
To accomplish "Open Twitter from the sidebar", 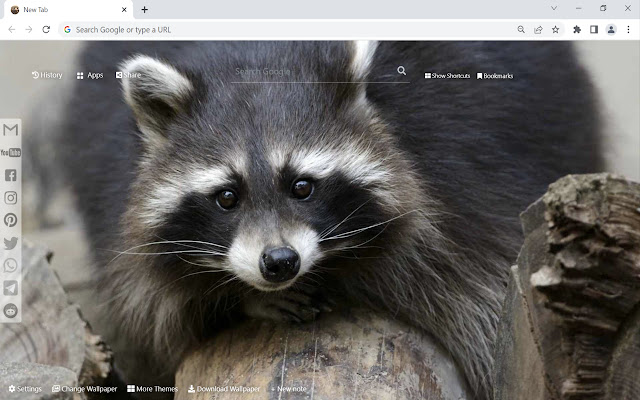I will tap(10, 243).
